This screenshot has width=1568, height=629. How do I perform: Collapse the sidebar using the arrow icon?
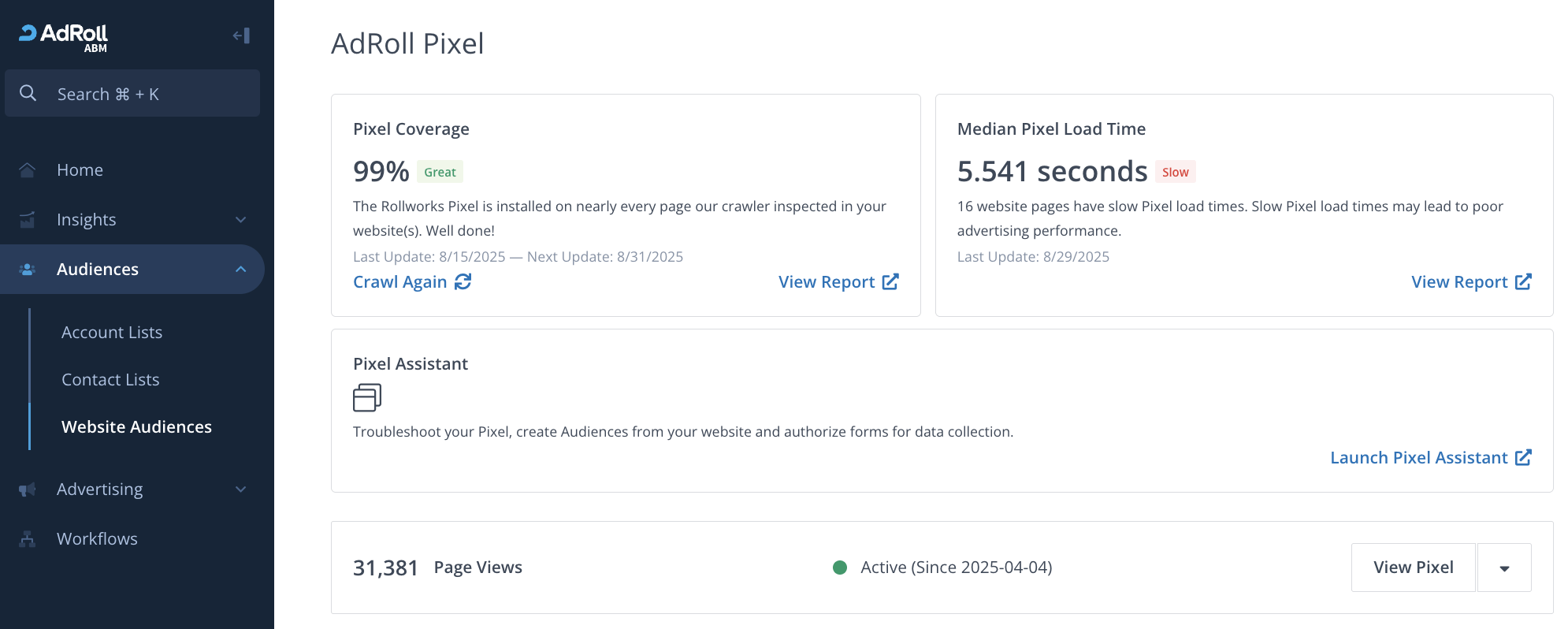coord(241,35)
